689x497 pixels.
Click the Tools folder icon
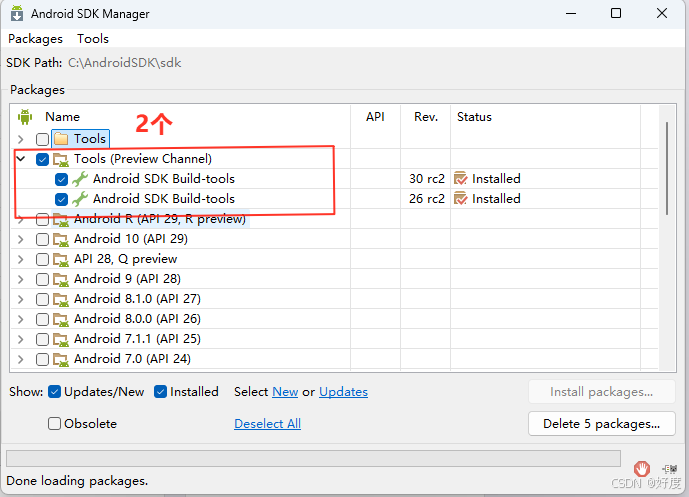coord(61,139)
